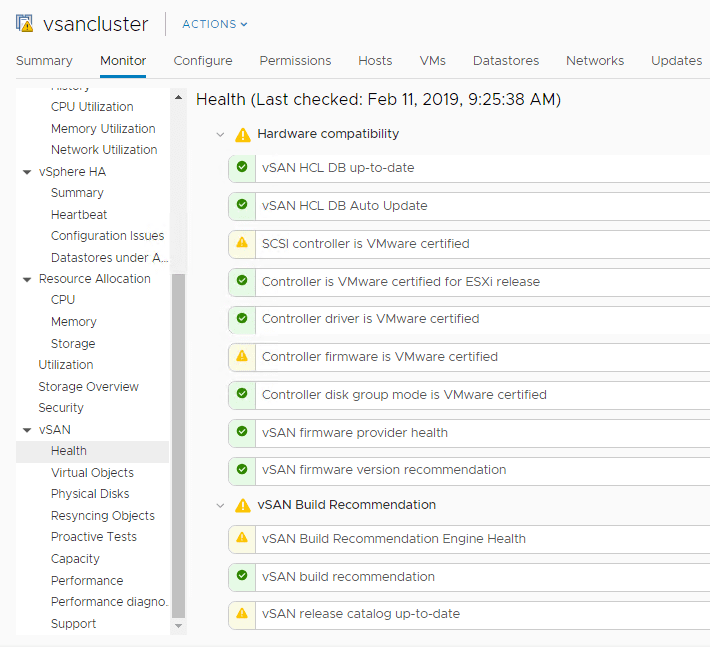Click the Hardware compatibility warning triangle icon
Screen dimensions: 710x647
pos(243,135)
